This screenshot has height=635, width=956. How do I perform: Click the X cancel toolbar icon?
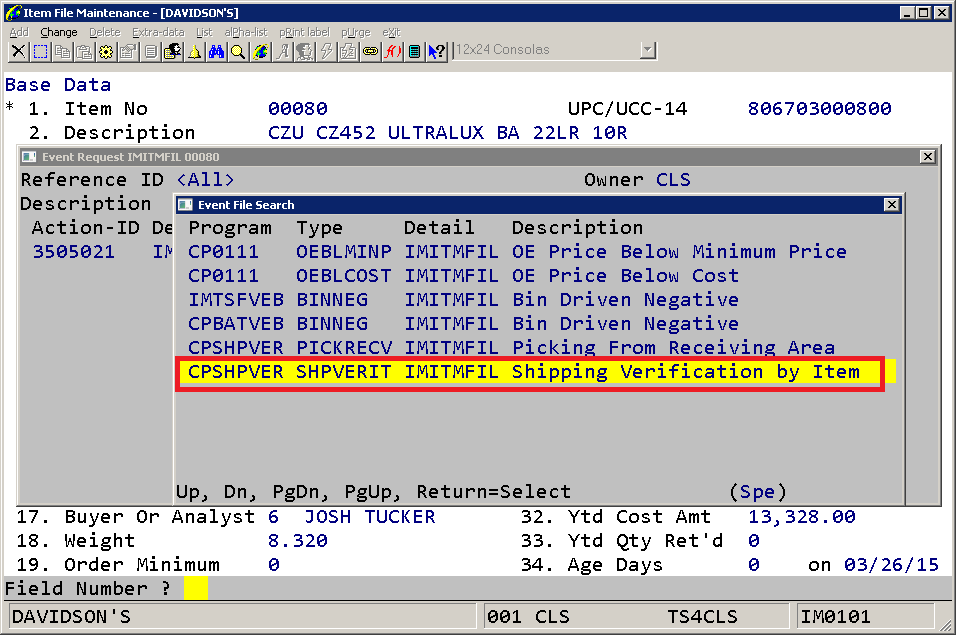(x=18, y=51)
